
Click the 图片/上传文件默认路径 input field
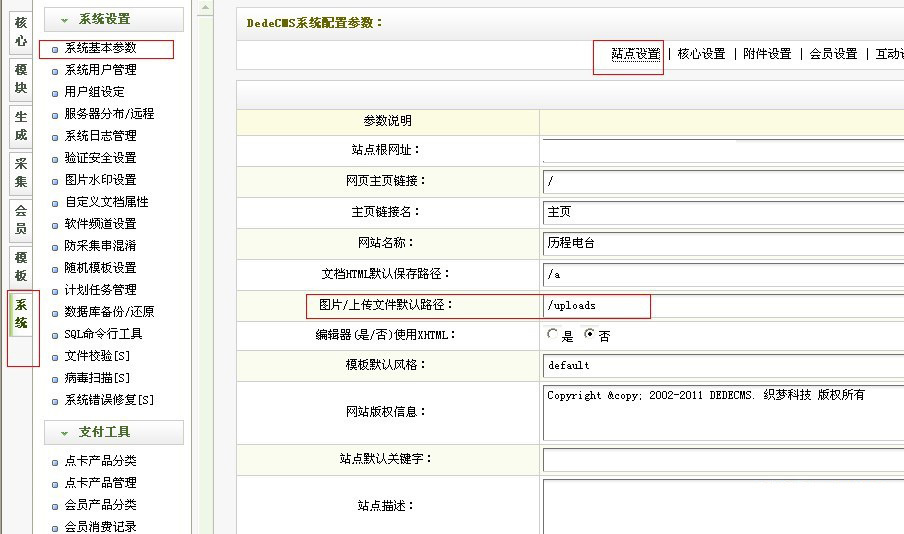click(722, 305)
